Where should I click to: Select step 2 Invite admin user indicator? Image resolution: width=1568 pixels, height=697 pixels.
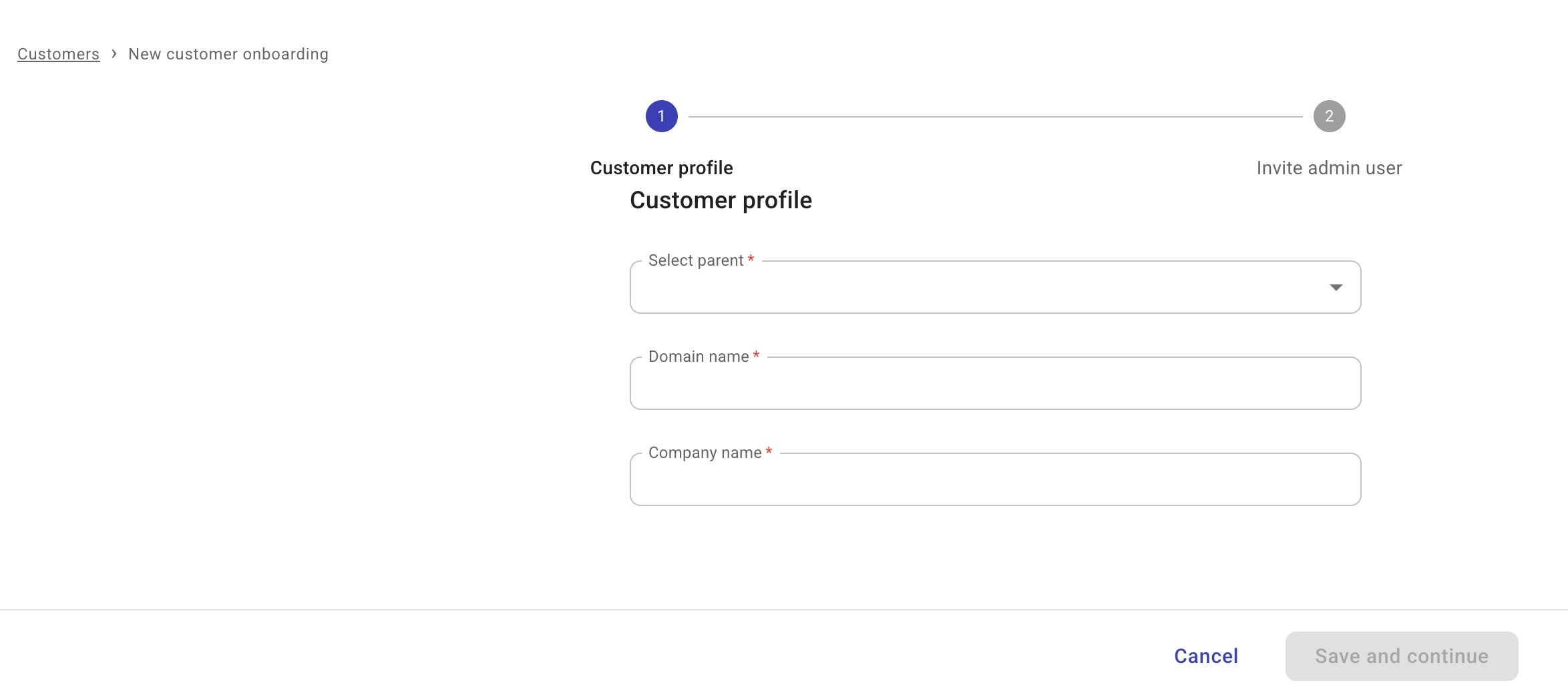[1329, 115]
